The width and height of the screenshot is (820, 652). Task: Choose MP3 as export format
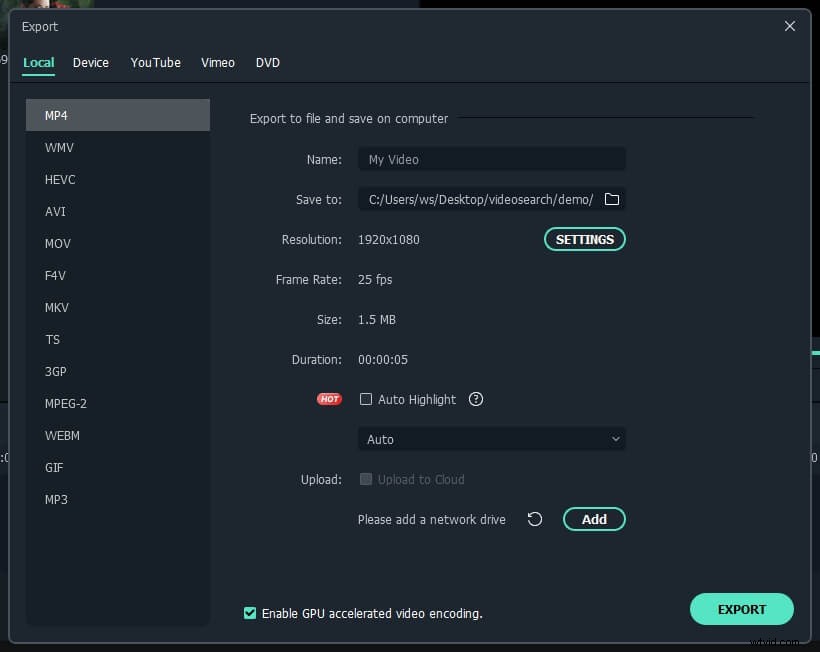56,499
